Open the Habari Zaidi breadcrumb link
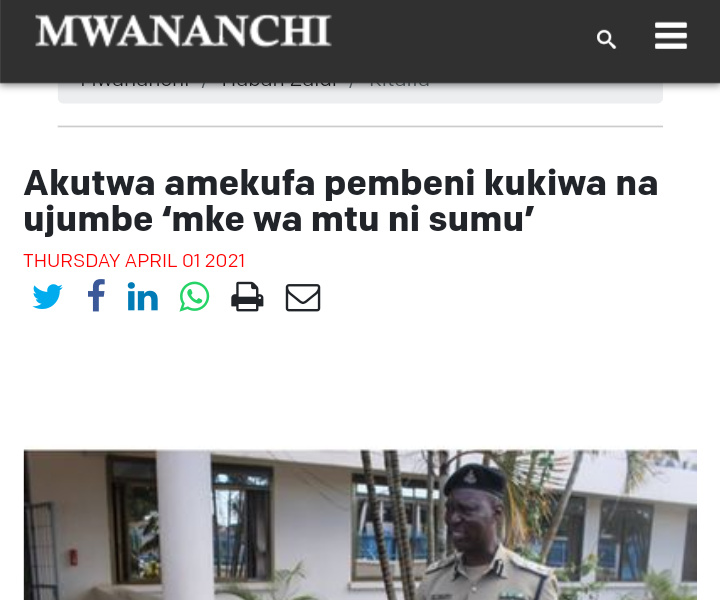The height and width of the screenshot is (600, 720). point(279,85)
